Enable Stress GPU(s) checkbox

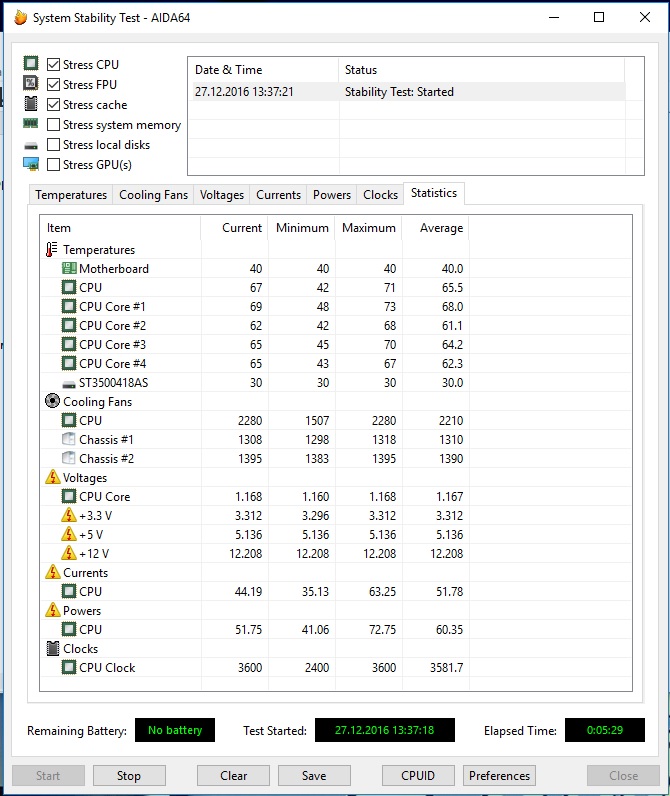click(x=53, y=164)
